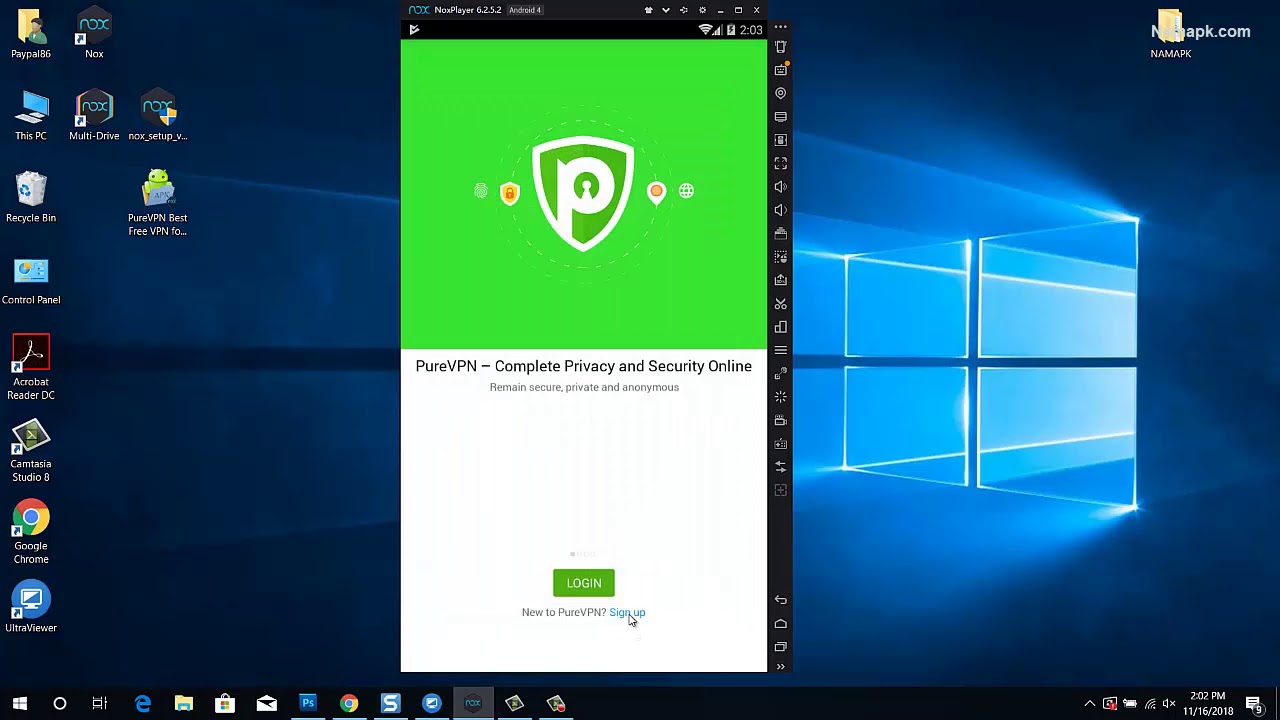The width and height of the screenshot is (1280, 720).
Task: Open the Nox sidebar three-dots menu
Action: [781, 27]
